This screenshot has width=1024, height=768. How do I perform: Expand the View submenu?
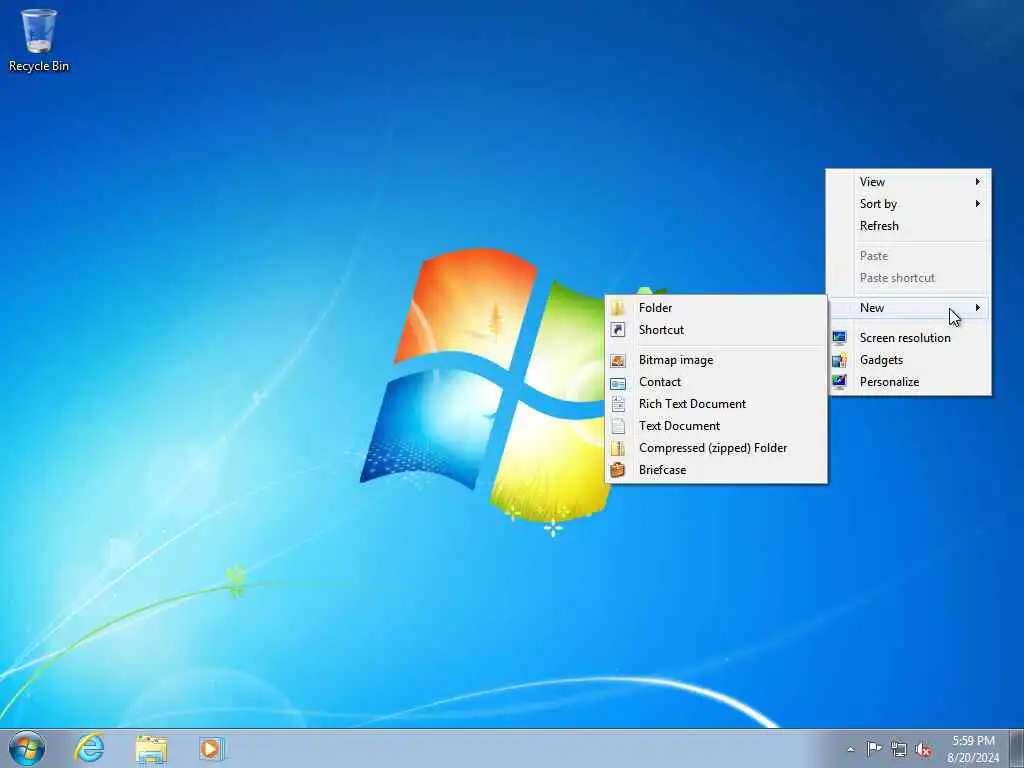coord(908,182)
